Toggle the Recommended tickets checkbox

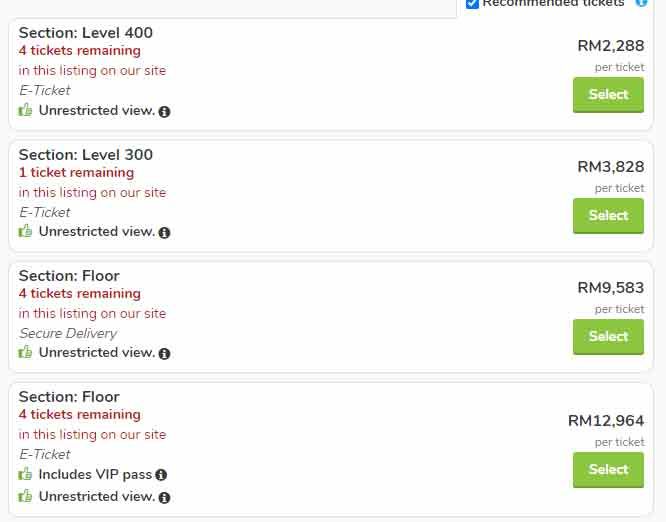pos(472,4)
